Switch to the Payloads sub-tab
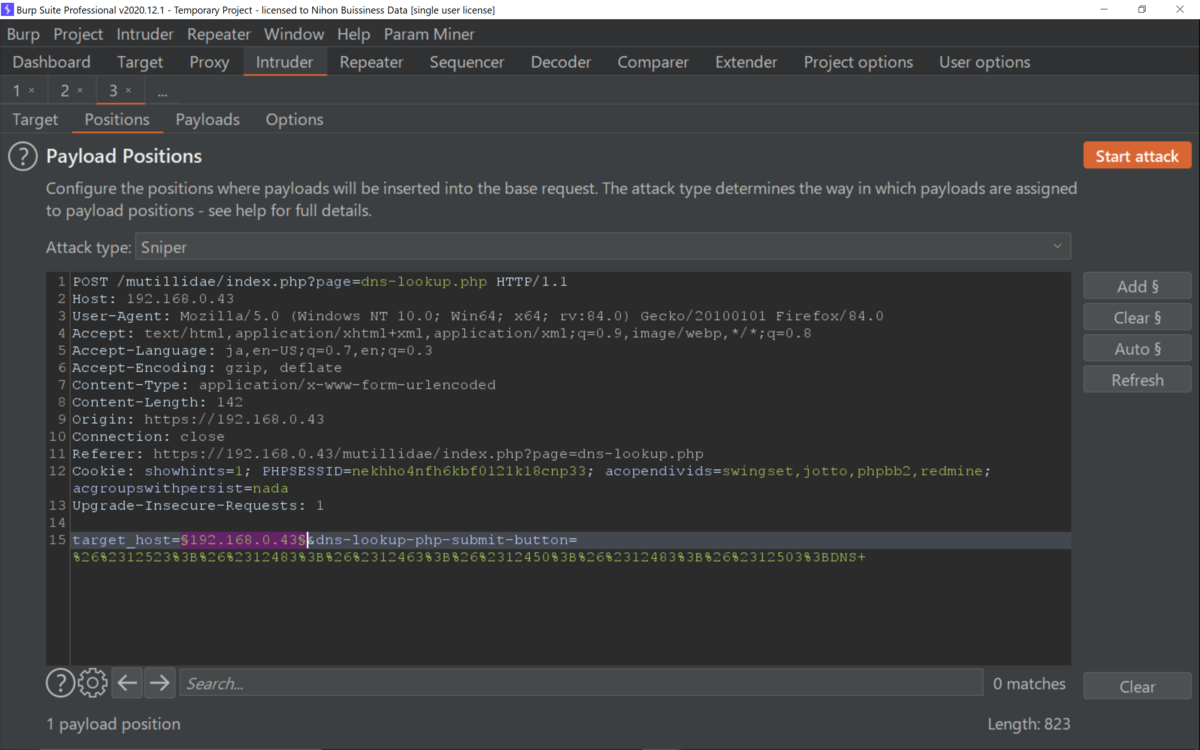 (207, 119)
